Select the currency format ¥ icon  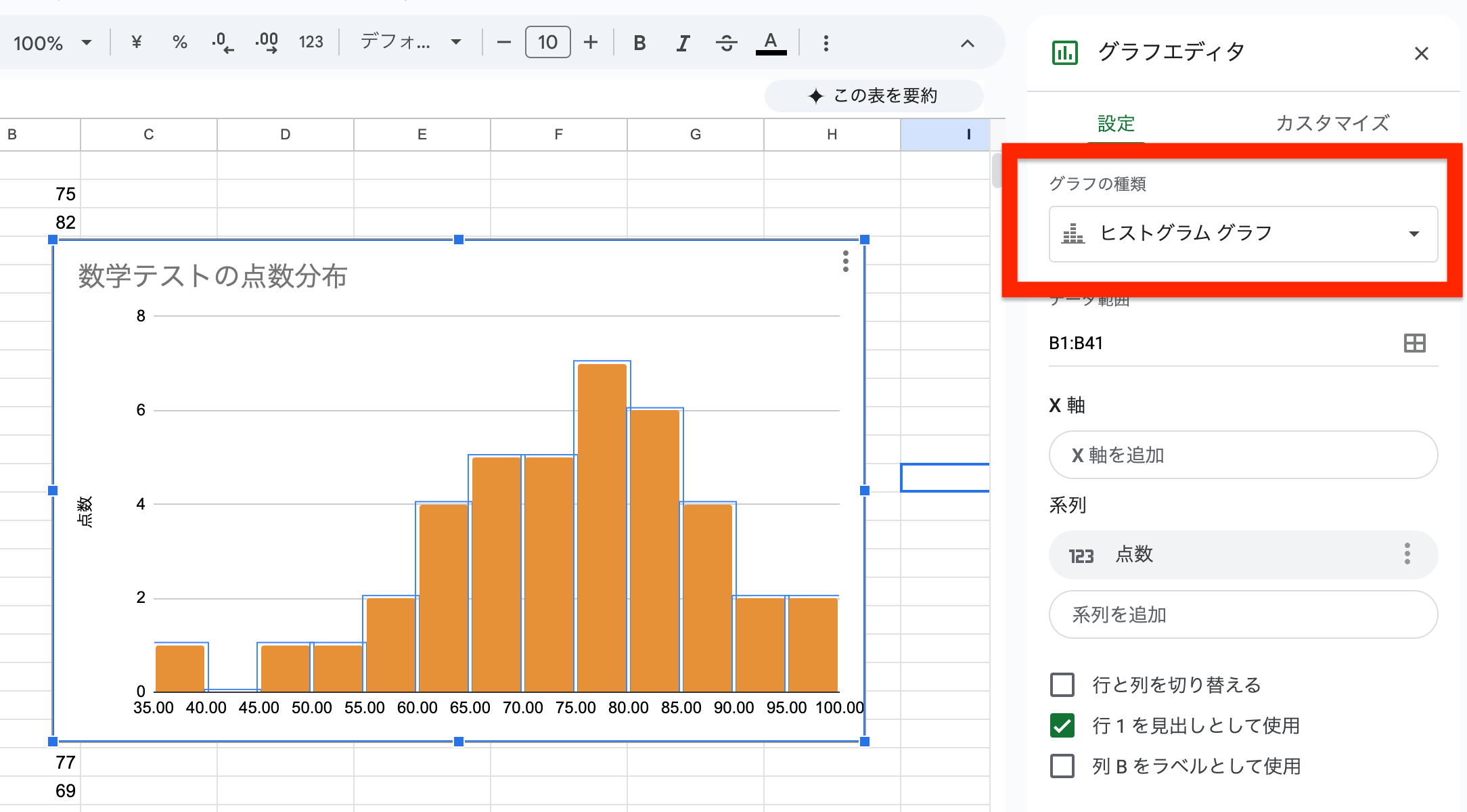136,42
